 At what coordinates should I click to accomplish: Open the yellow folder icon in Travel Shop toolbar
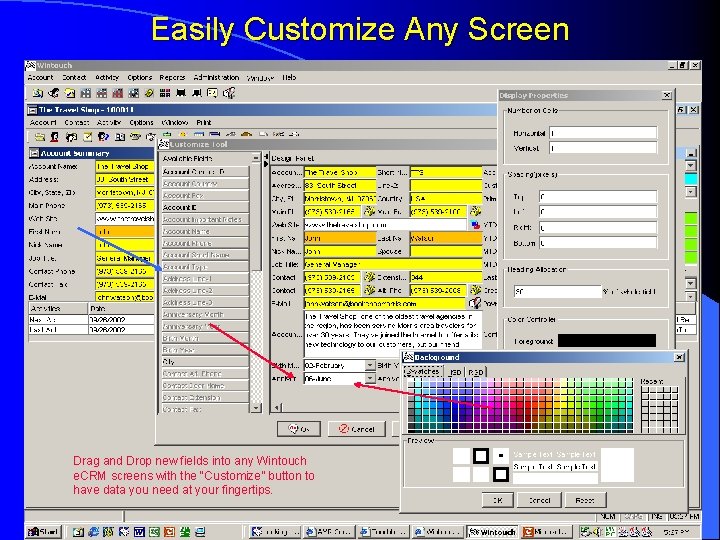coord(40,136)
